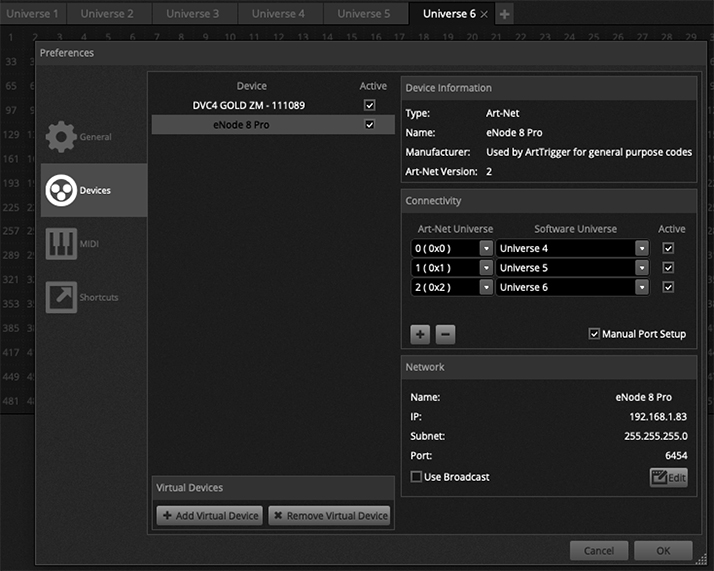The height and width of the screenshot is (571, 714).
Task: Switch to the Universe 3 tab
Action: pyautogui.click(x=193, y=14)
